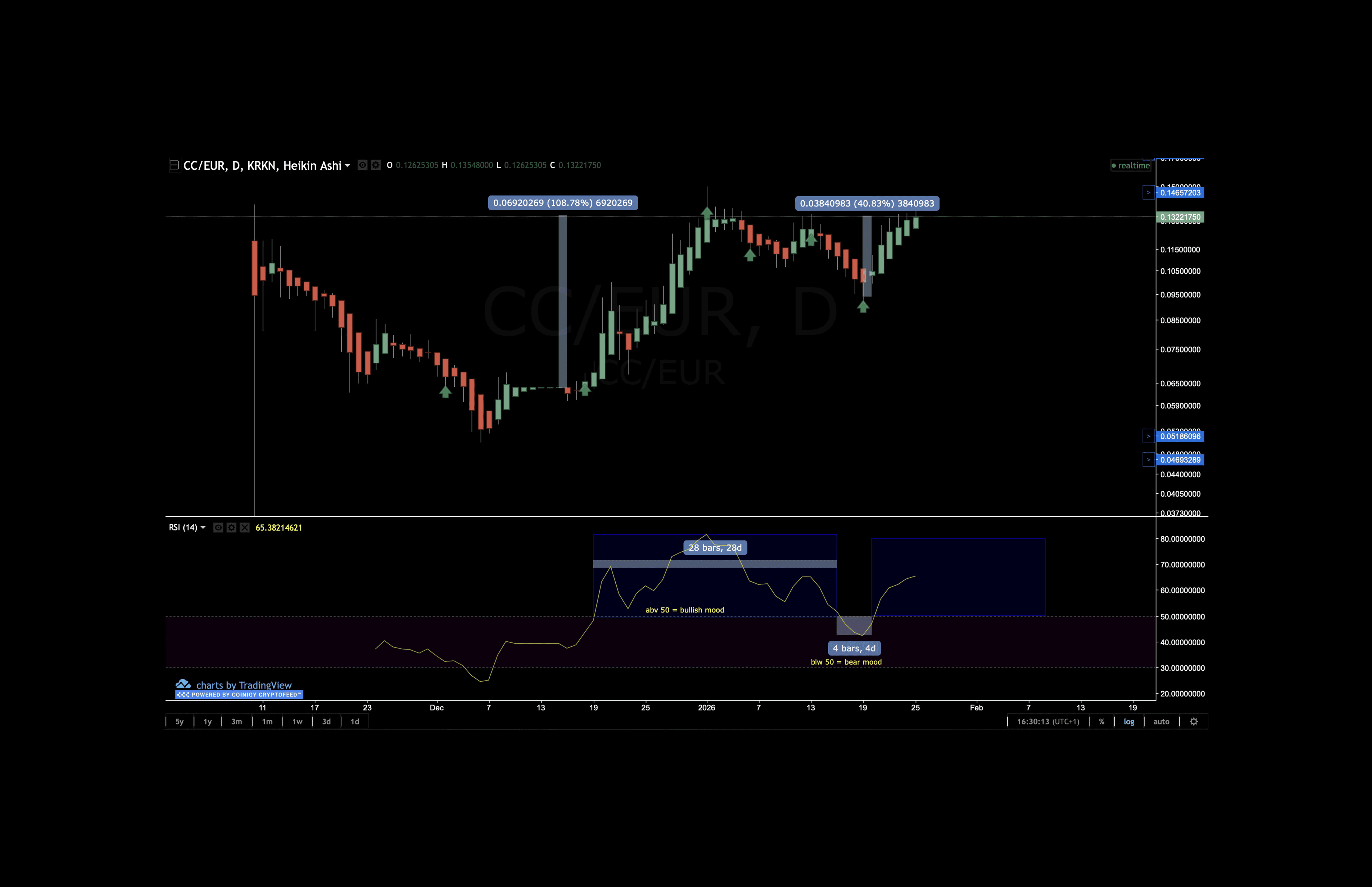The width and height of the screenshot is (1372, 887).
Task: Open RSI (14) settings gear
Action: [232, 528]
